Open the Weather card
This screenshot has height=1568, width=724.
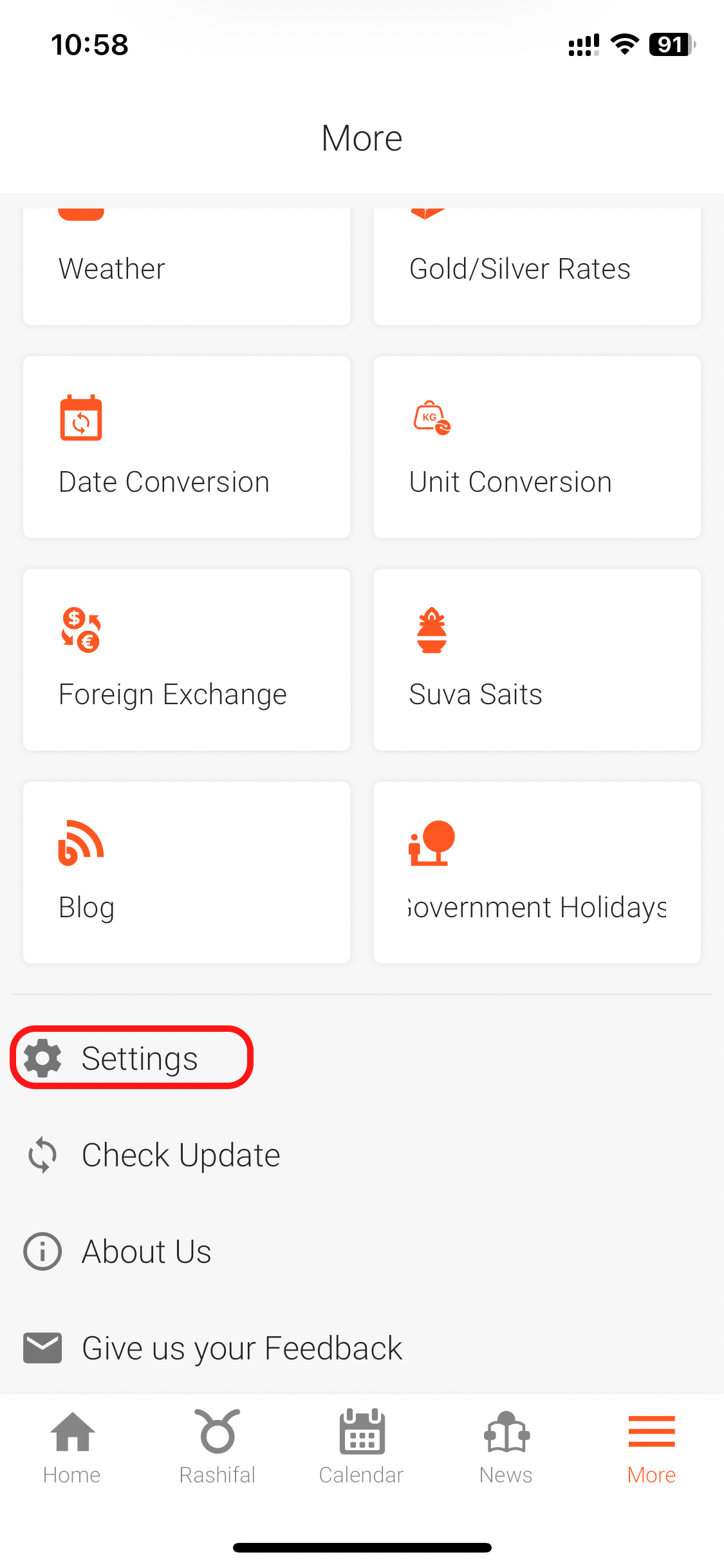(187, 267)
